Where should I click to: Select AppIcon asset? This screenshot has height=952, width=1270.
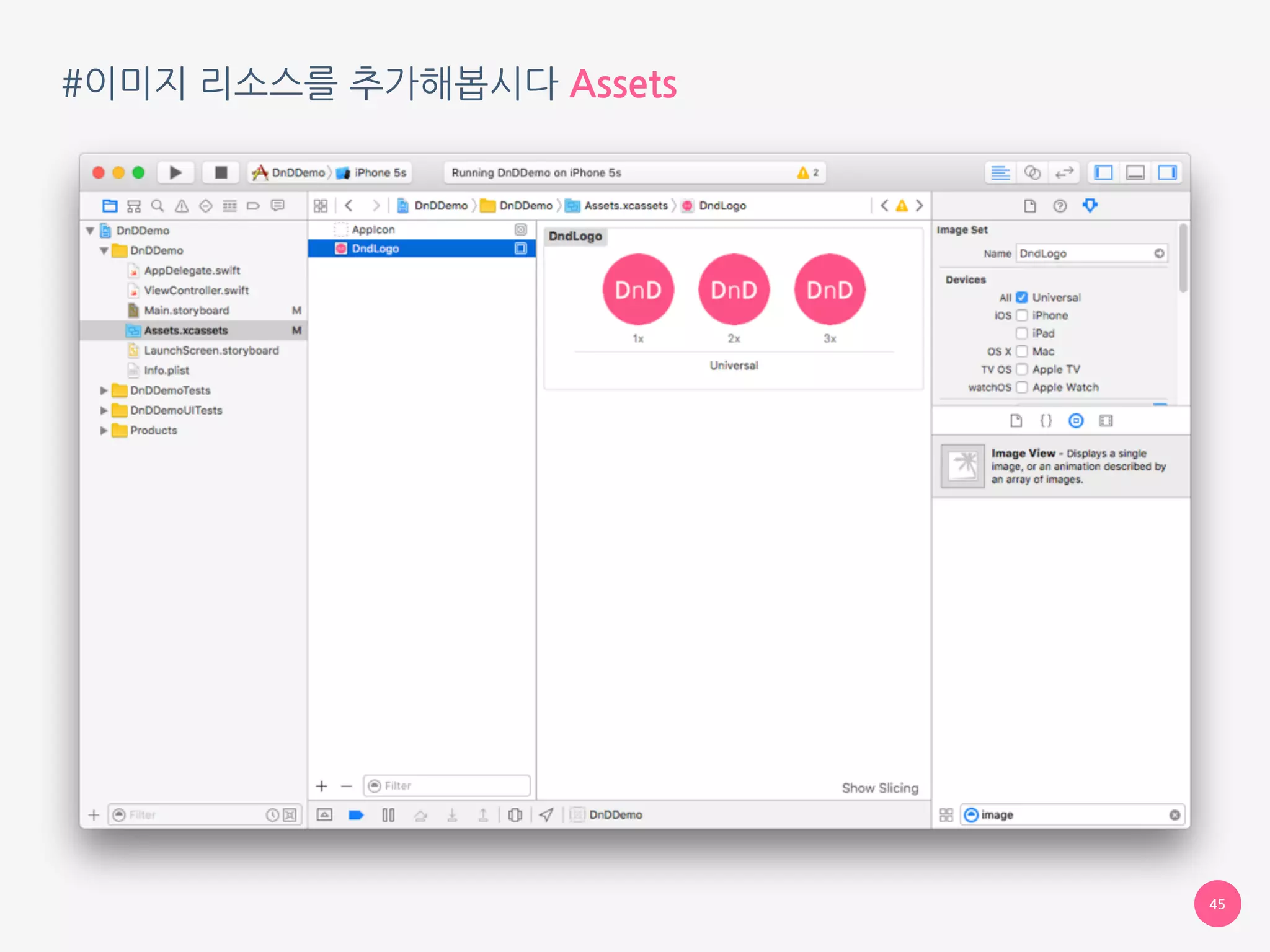tap(422, 229)
